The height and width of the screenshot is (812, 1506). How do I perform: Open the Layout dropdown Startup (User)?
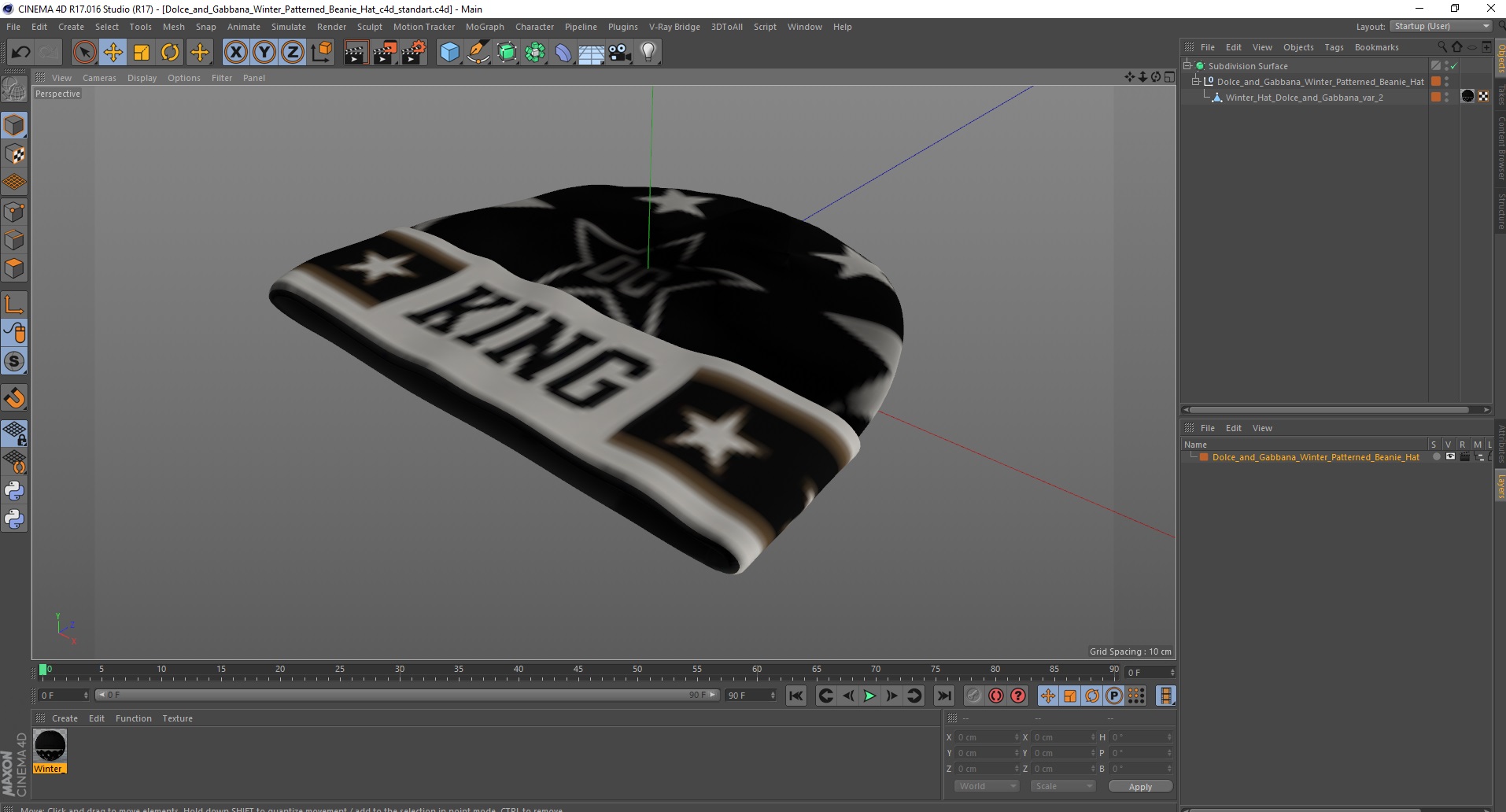(x=1441, y=26)
